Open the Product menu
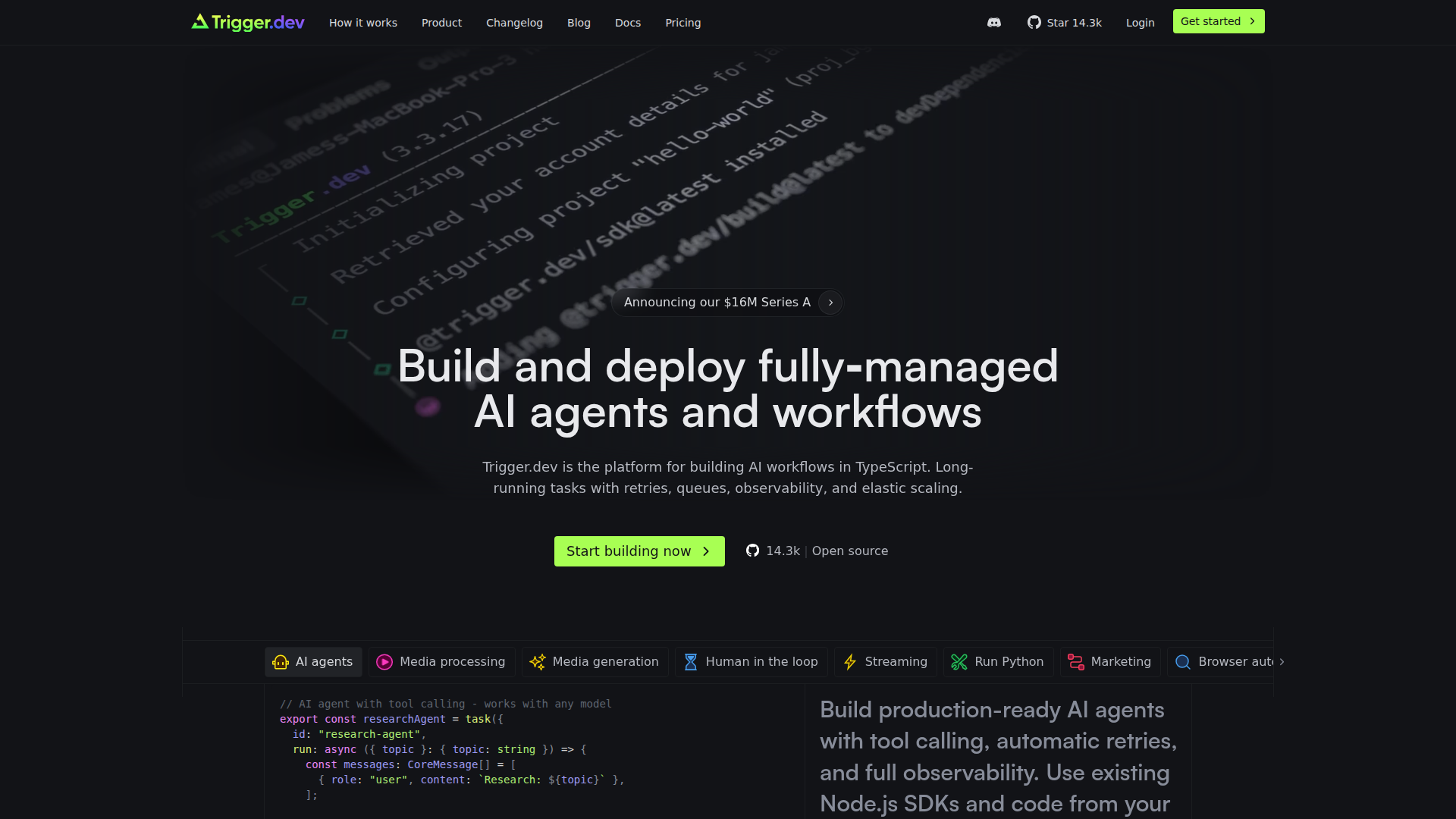1456x819 pixels. 441,23
